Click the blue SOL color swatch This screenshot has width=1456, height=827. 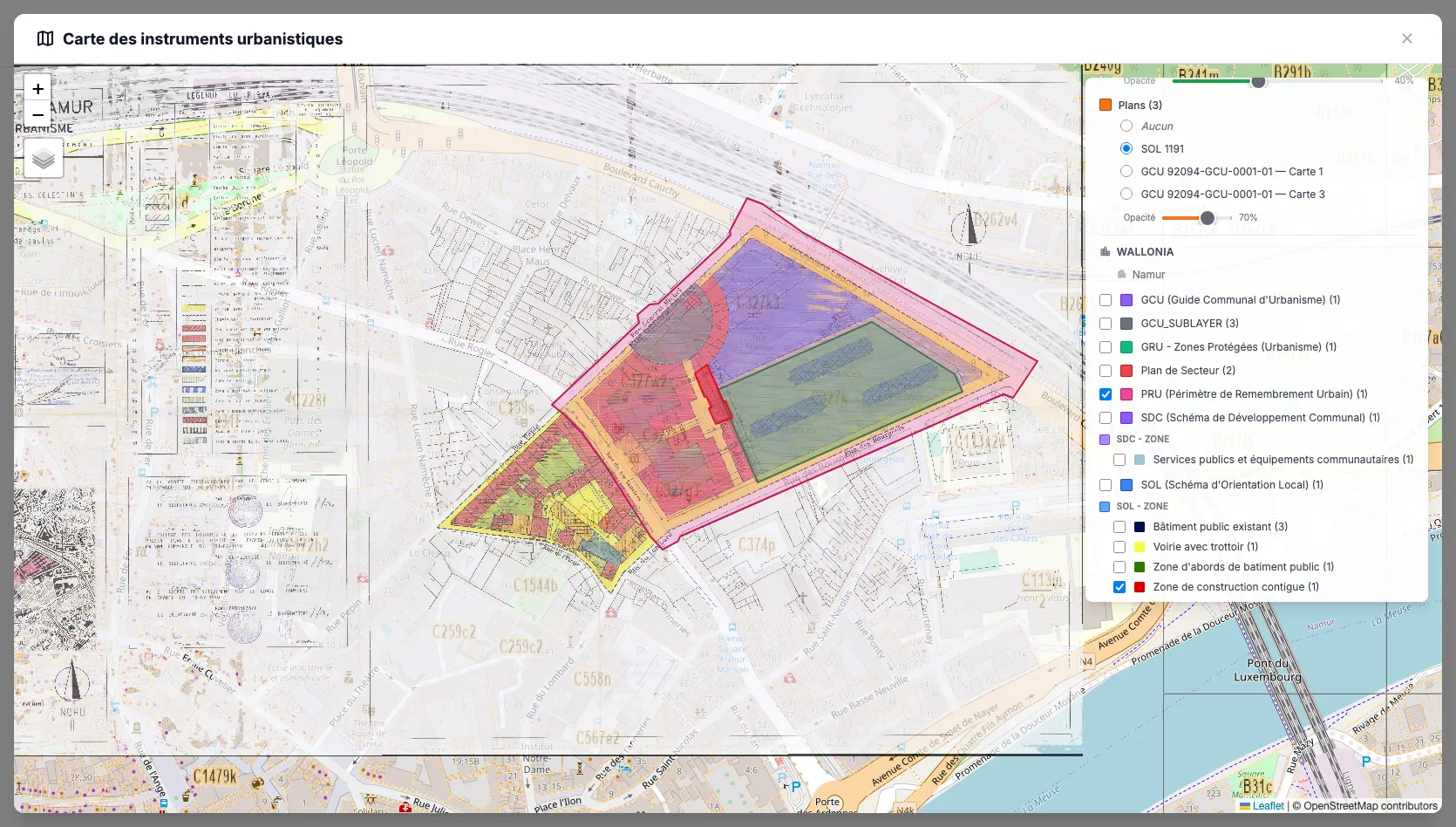pyautogui.click(x=1126, y=485)
